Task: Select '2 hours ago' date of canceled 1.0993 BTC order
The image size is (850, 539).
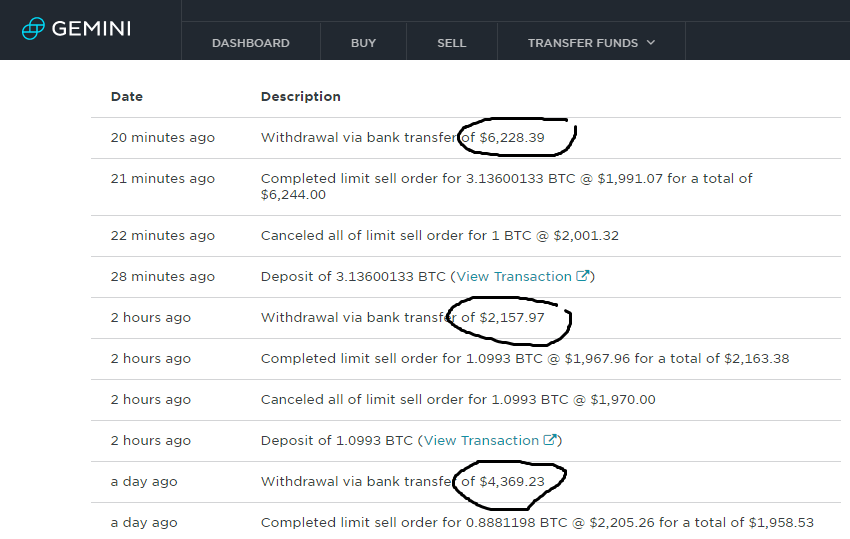Action: (151, 400)
